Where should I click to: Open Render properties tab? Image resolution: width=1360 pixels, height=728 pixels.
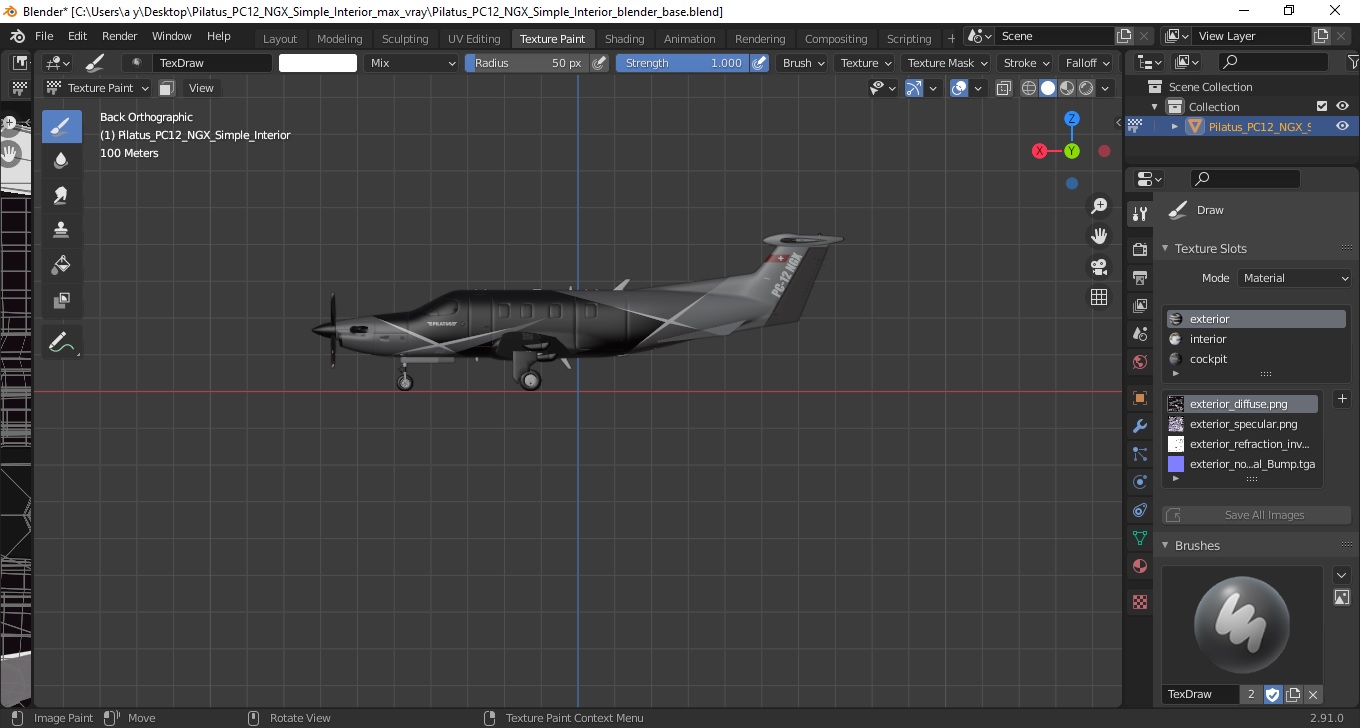(1139, 249)
